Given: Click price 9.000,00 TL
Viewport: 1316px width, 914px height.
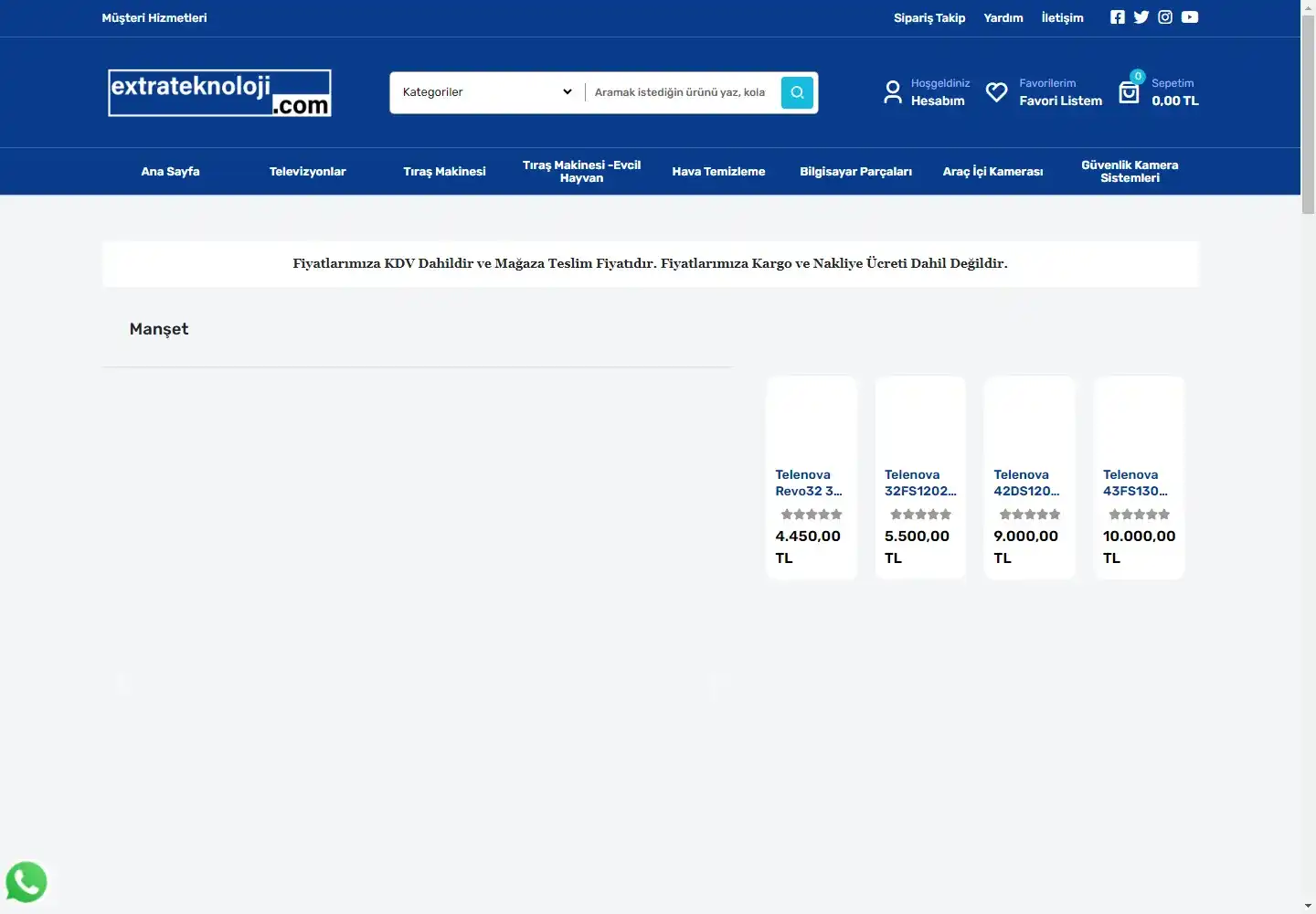Looking at the screenshot, I should coord(1026,547).
